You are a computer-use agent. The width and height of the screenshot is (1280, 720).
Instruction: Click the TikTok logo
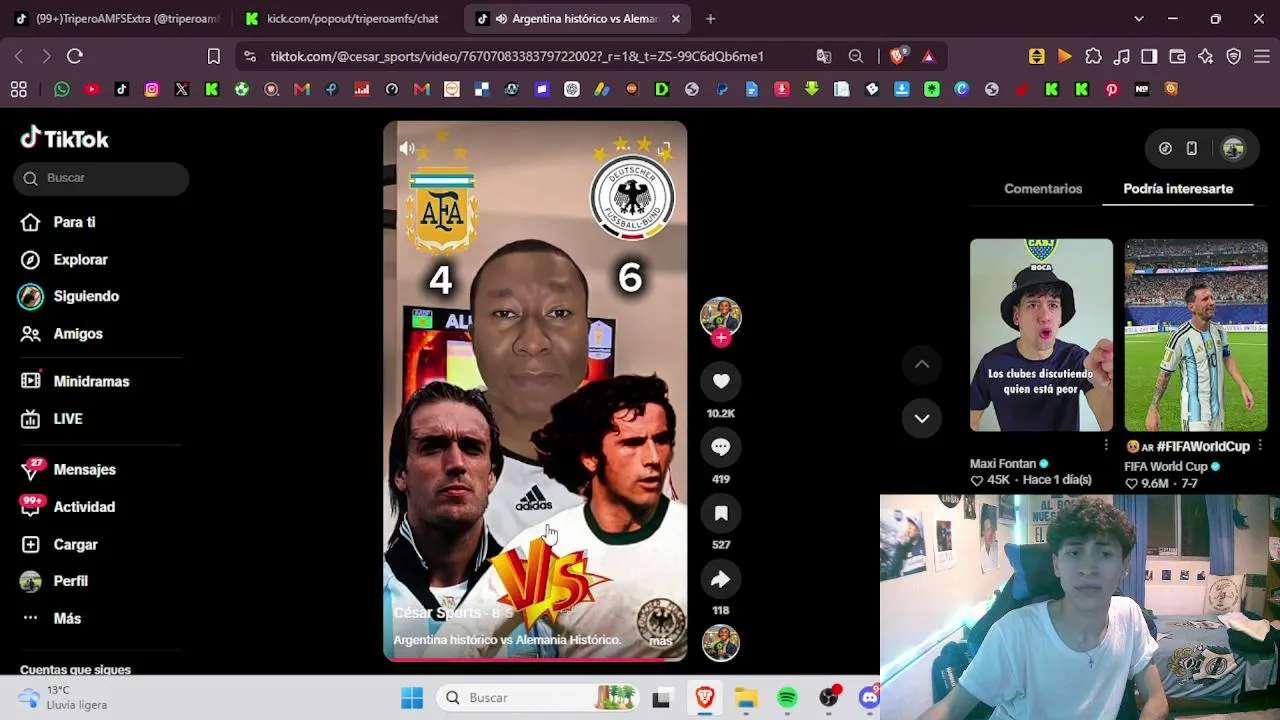[x=65, y=138]
